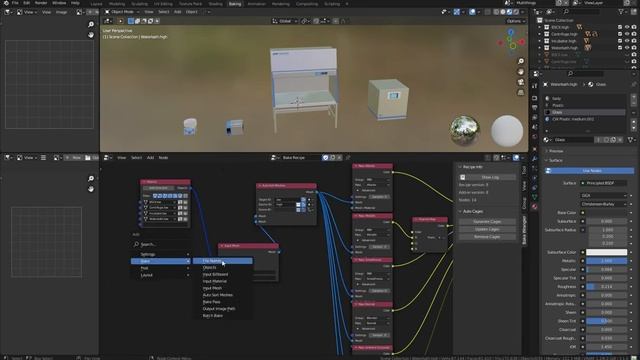Image resolution: width=640 pixels, height=360 pixels.
Task: Toggle visibility eye for Waterbath.high
Action: [x=627, y=48]
